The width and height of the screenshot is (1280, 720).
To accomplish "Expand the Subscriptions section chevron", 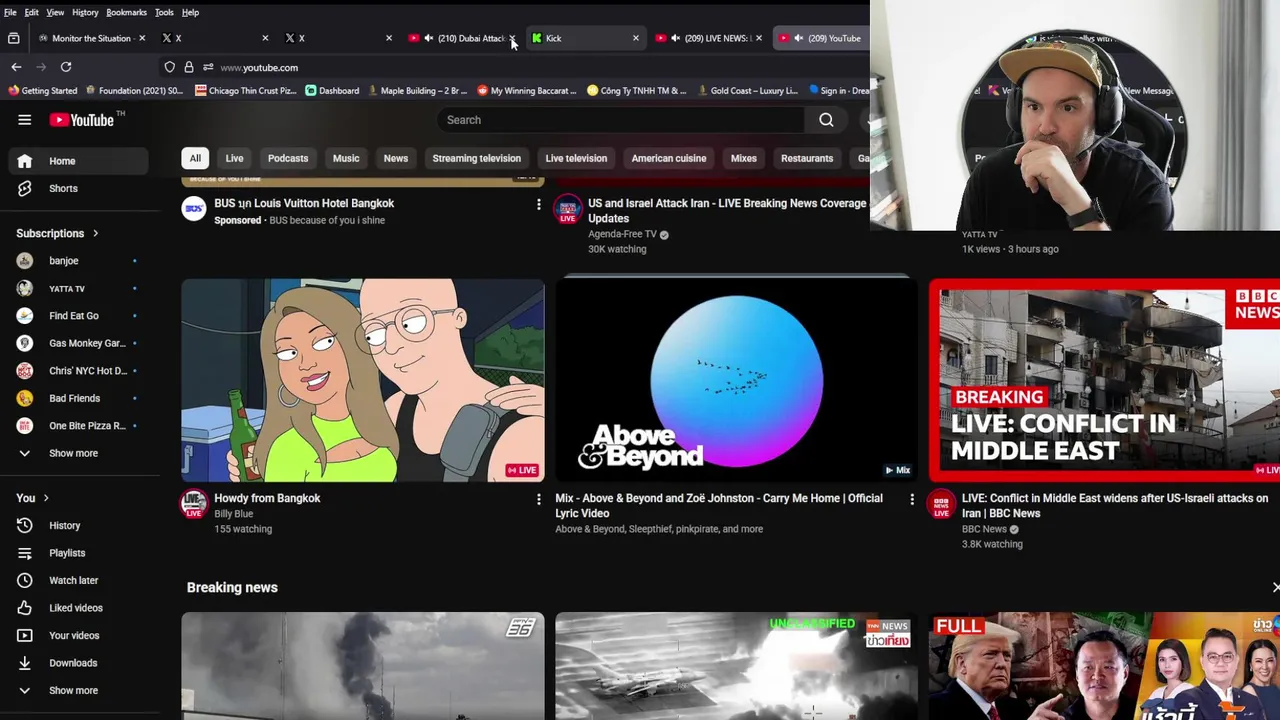I will click(x=96, y=234).
